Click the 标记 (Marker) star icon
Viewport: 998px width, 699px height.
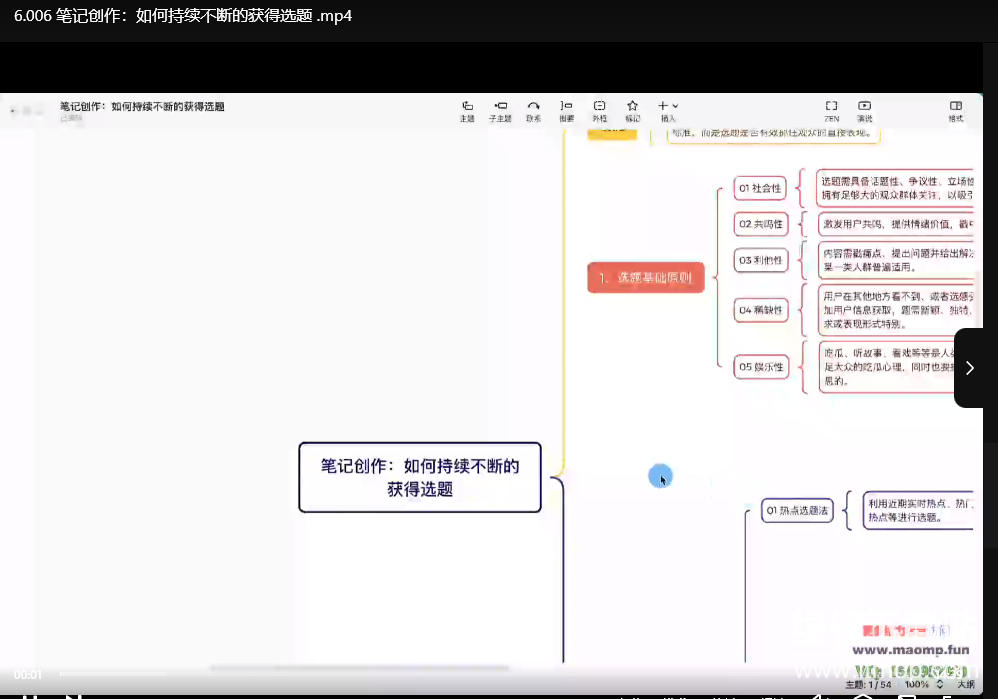pos(632,109)
